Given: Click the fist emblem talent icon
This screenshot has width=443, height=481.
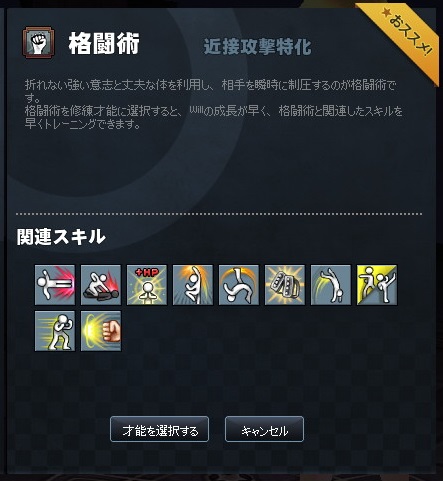Looking at the screenshot, I should click(39, 43).
